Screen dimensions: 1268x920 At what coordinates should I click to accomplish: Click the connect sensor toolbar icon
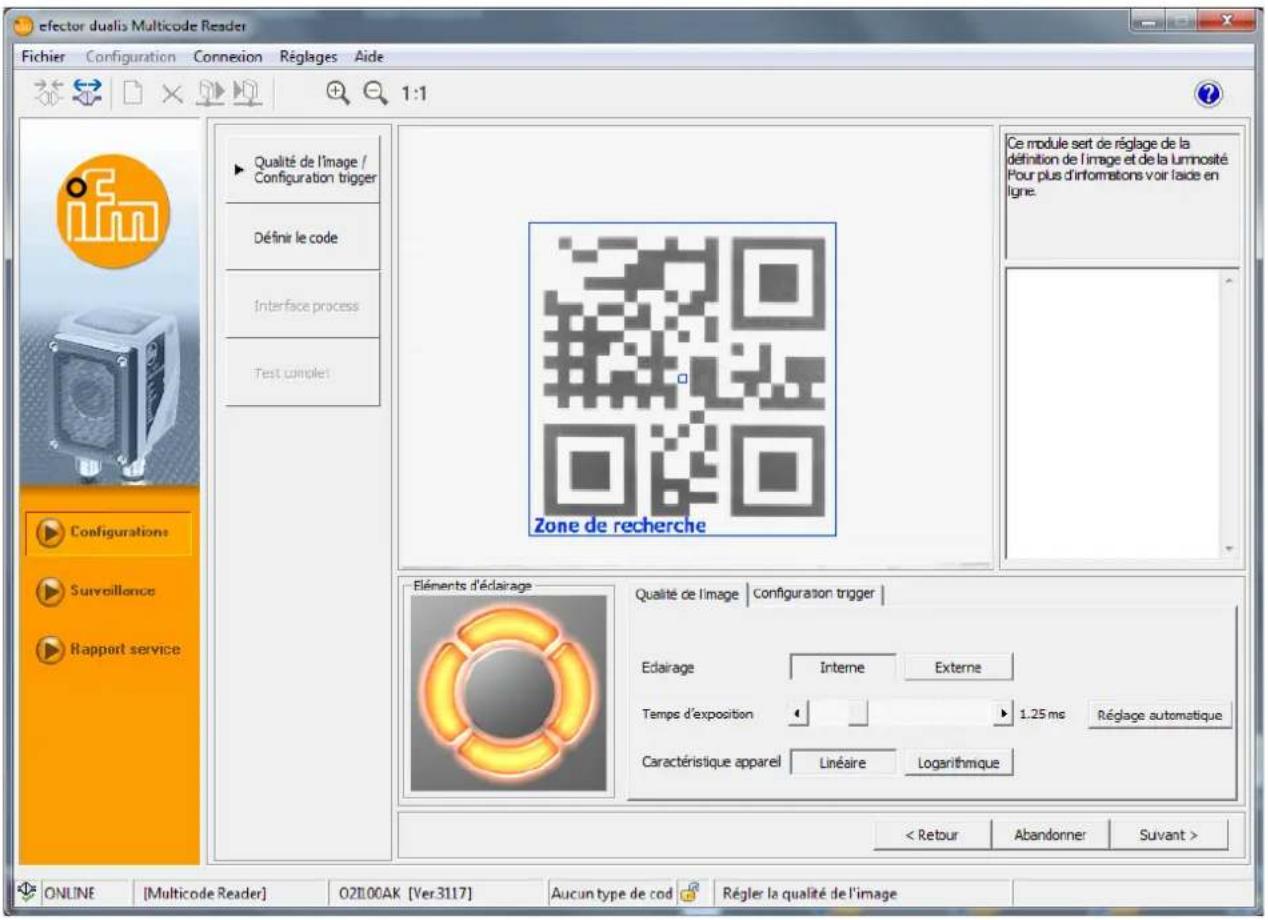[47, 93]
